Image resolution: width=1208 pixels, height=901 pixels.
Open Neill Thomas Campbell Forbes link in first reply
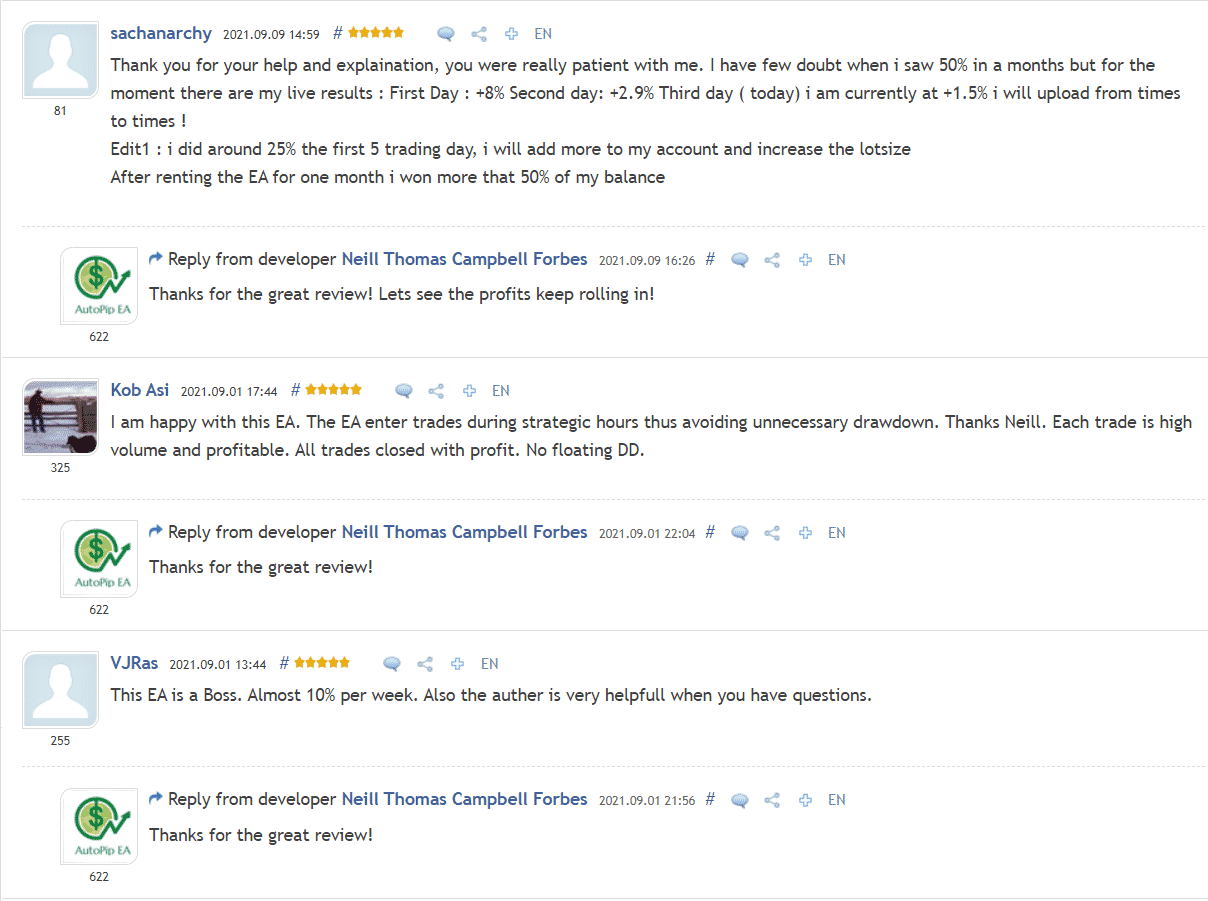tap(464, 259)
